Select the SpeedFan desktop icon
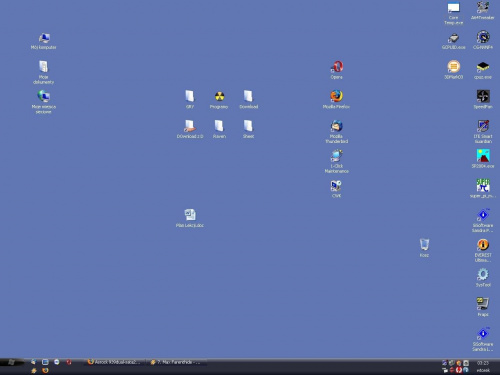 point(483,99)
